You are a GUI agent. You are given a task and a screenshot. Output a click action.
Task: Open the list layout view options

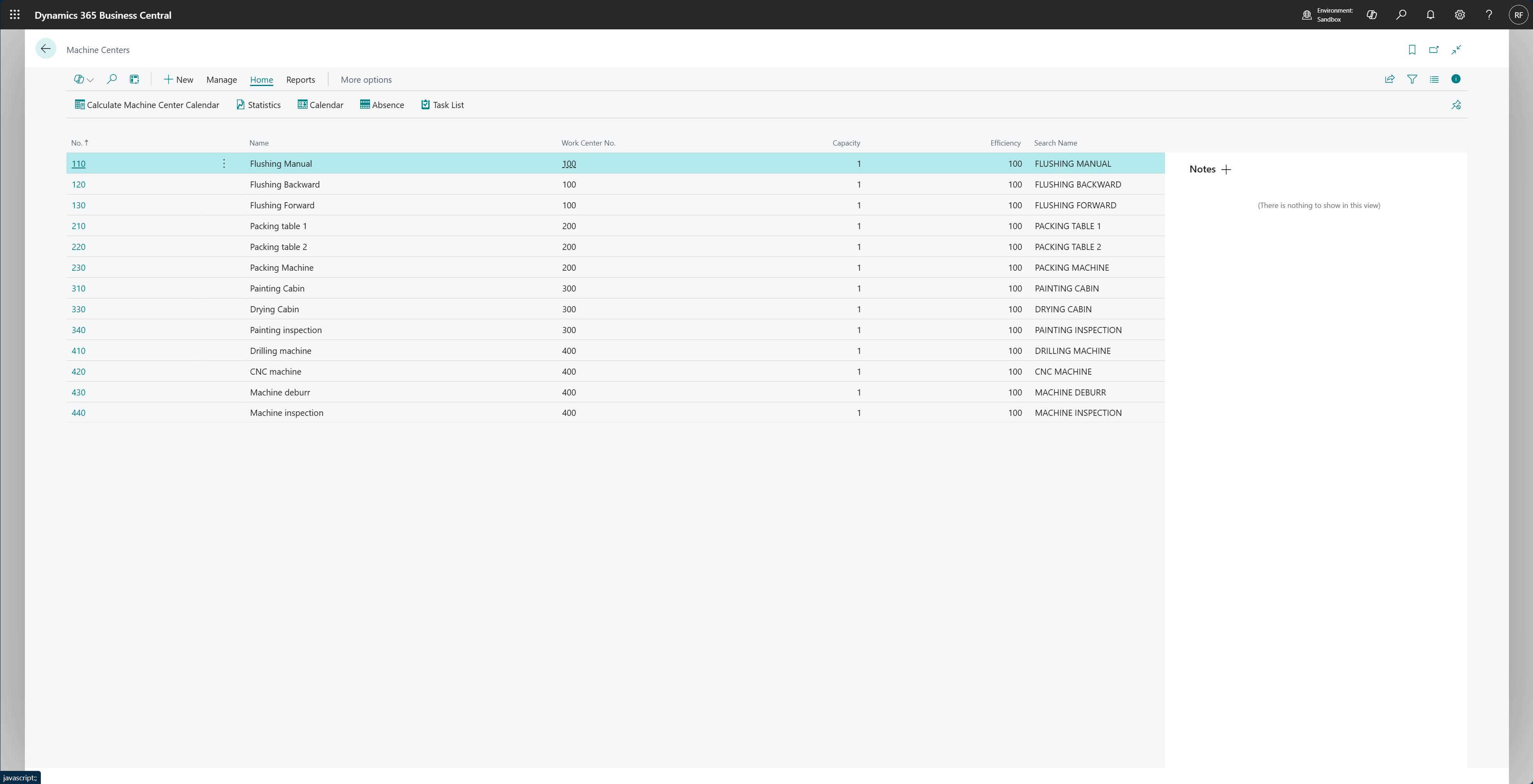pos(1433,79)
